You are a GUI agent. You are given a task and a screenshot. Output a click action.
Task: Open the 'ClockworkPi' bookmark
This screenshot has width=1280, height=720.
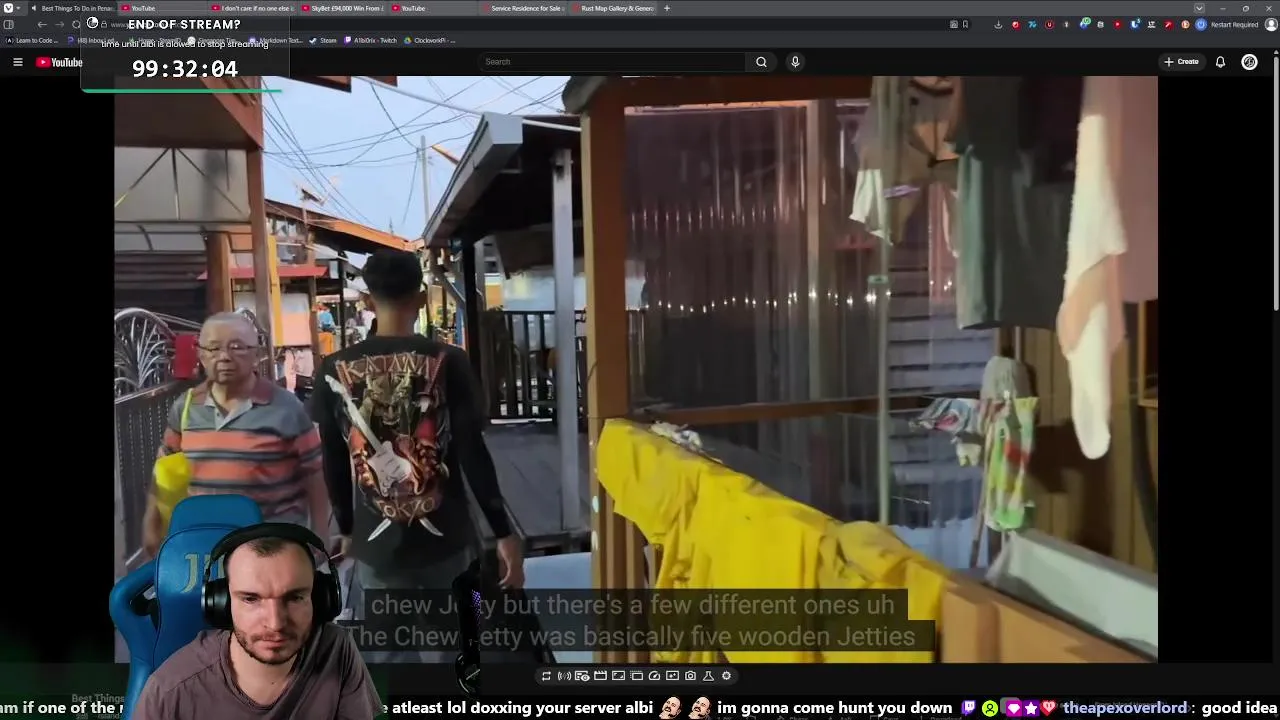click(x=429, y=41)
